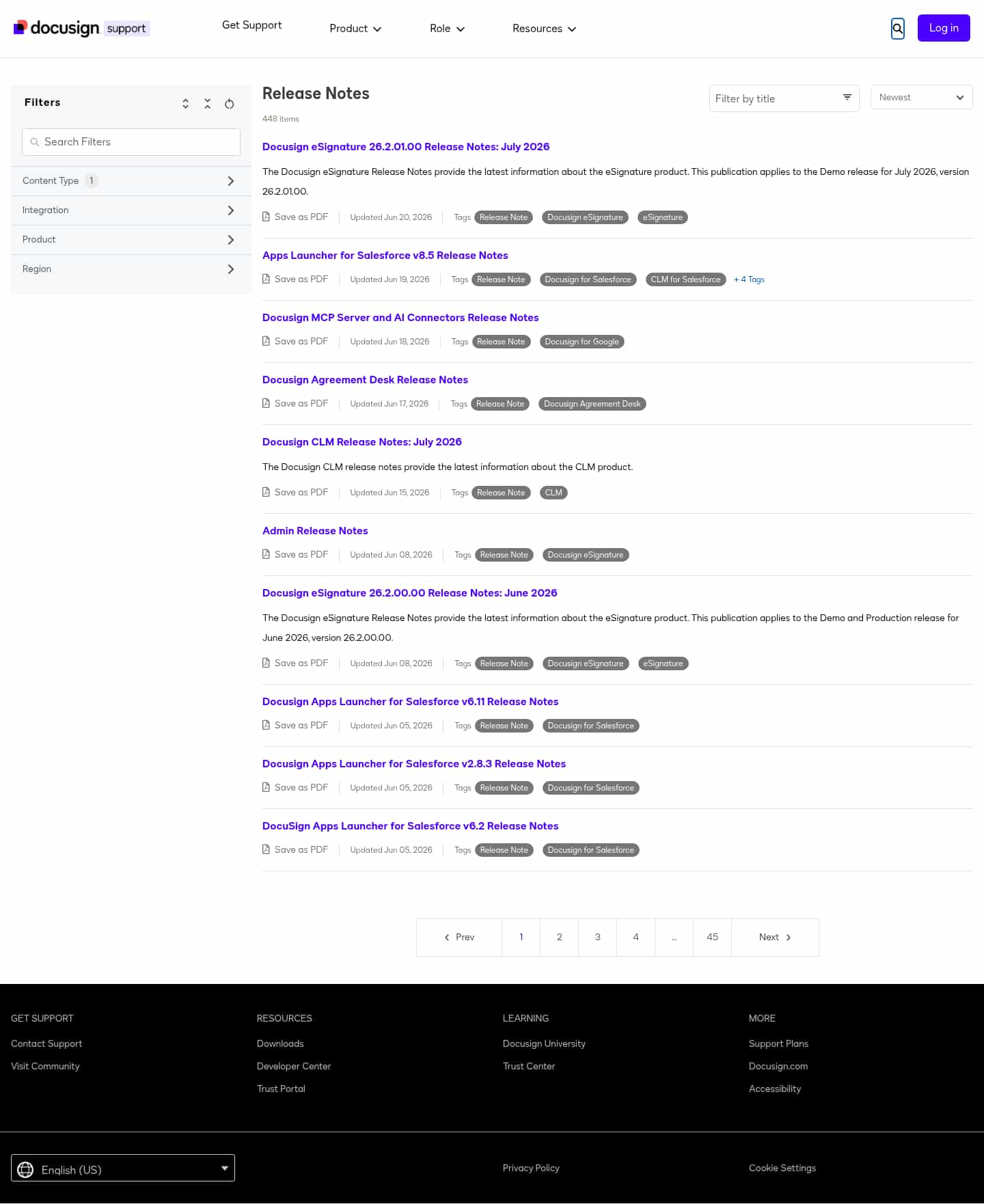Screen dimensions: 984x1204
Task: Open Apps Launcher for Salesforce v2.8.3 notes
Action: point(414,764)
